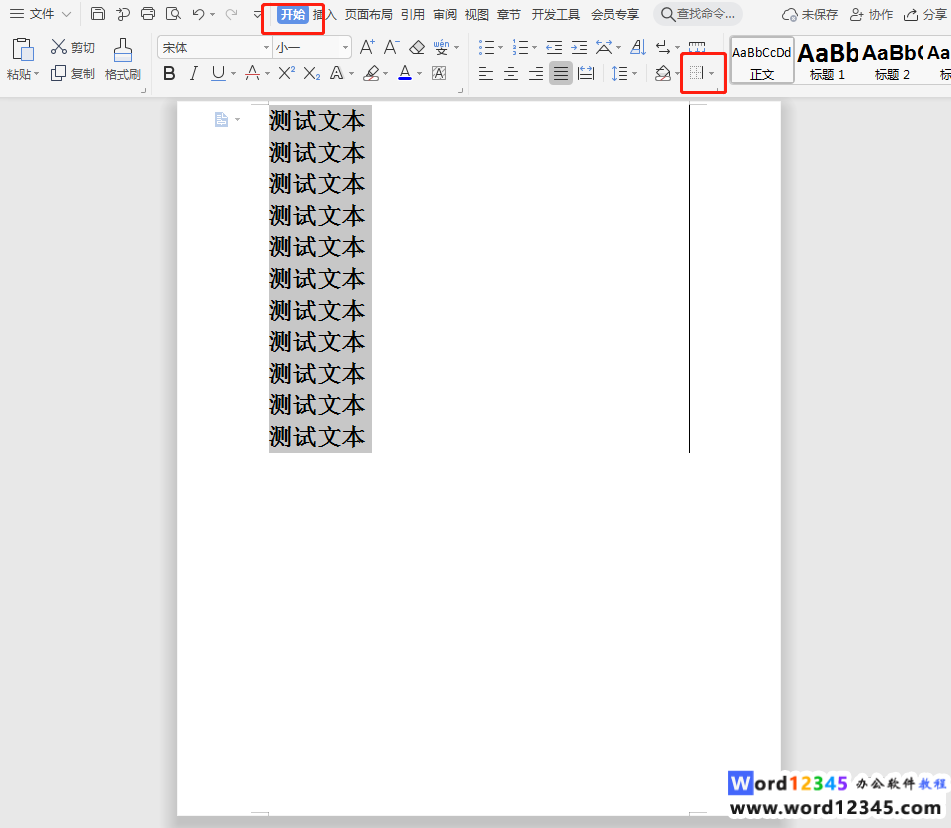The width and height of the screenshot is (951, 828).
Task: Toggle Italic formatting
Action: (193, 73)
